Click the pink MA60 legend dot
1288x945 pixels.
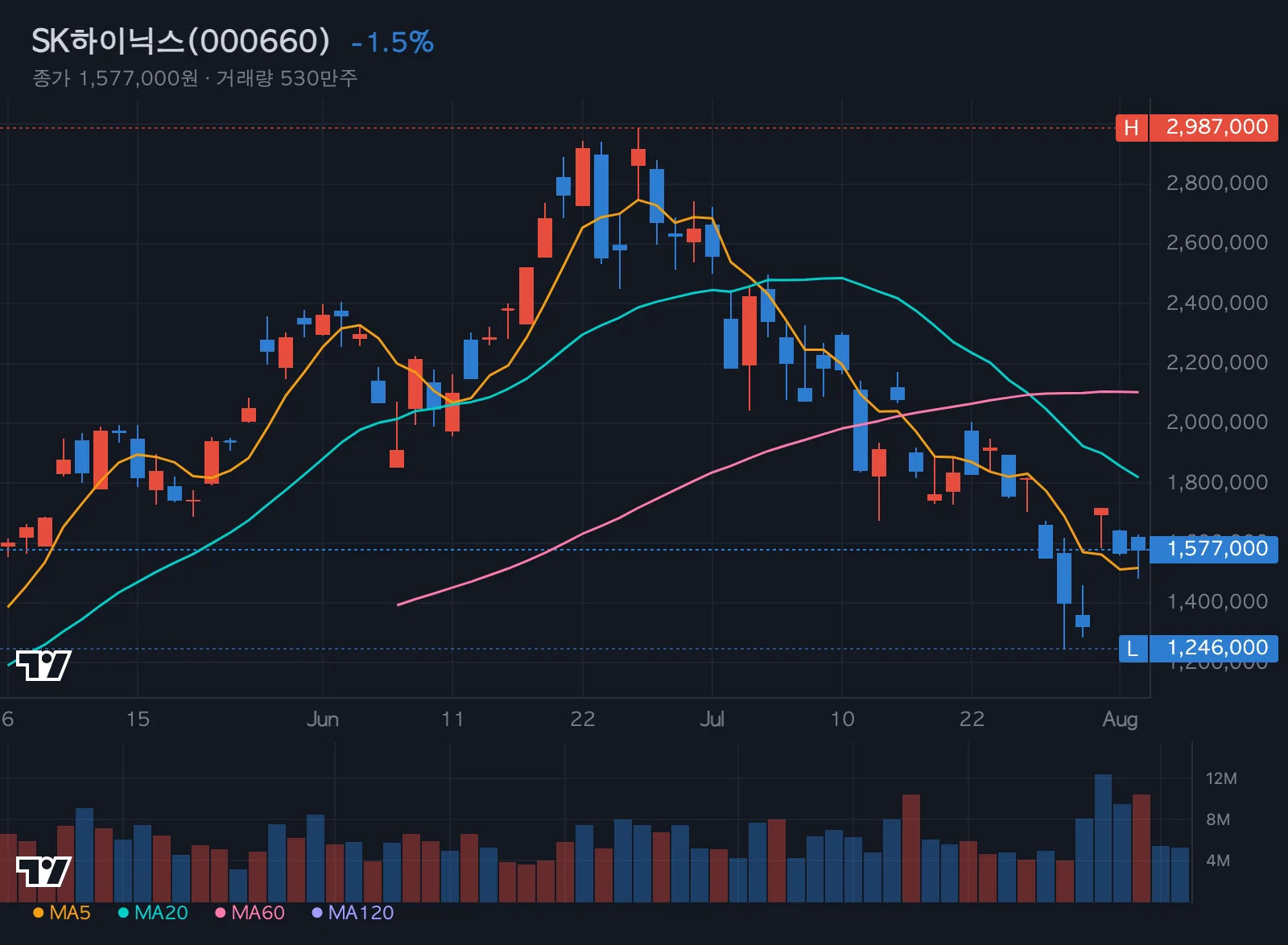point(221,913)
